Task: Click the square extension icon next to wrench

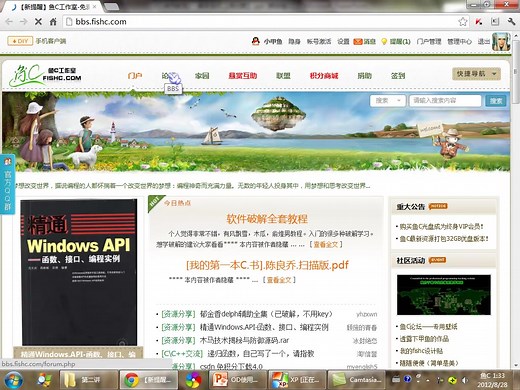Action: coord(495,22)
